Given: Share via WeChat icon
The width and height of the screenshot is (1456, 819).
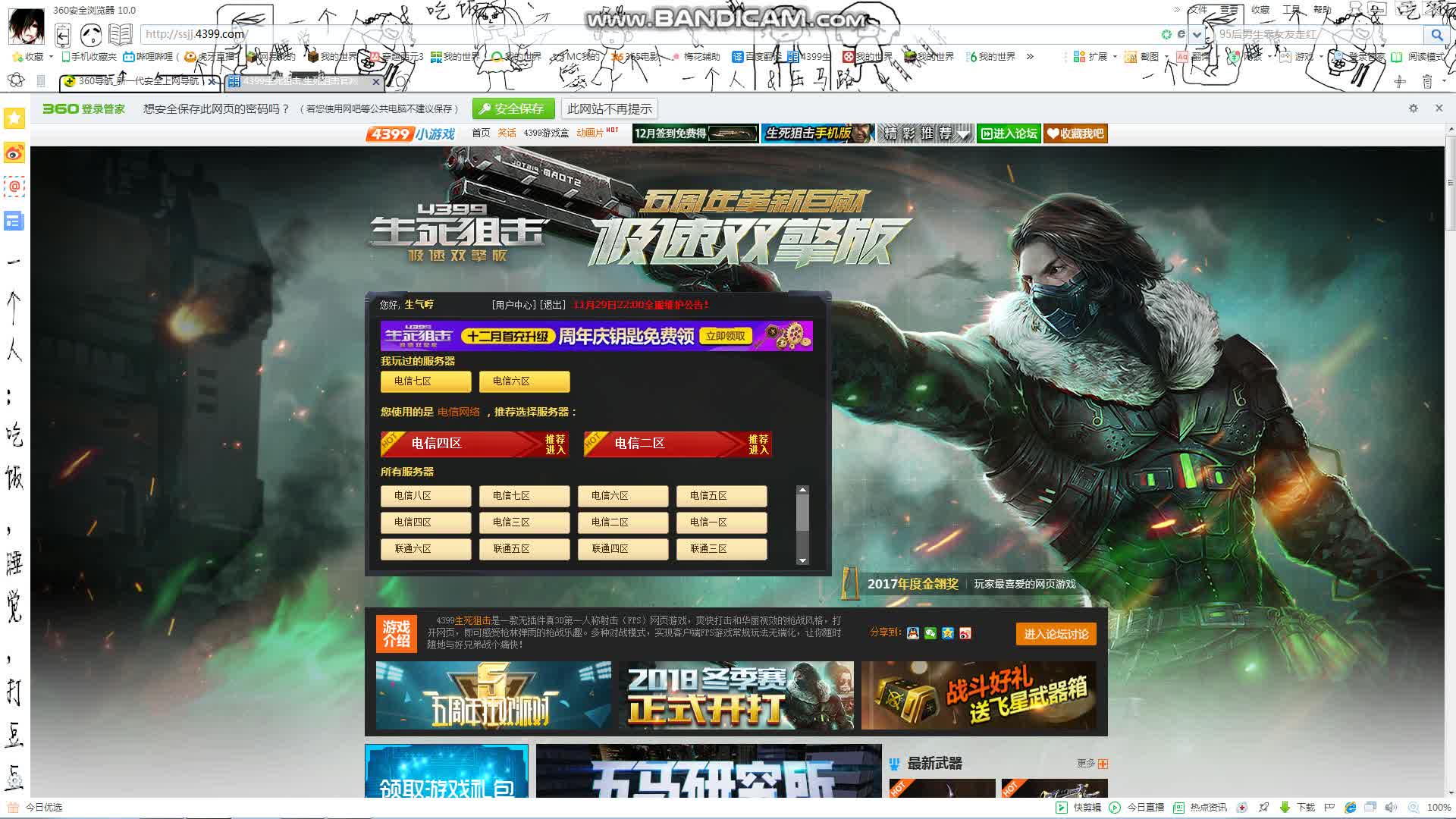Looking at the screenshot, I should [930, 633].
